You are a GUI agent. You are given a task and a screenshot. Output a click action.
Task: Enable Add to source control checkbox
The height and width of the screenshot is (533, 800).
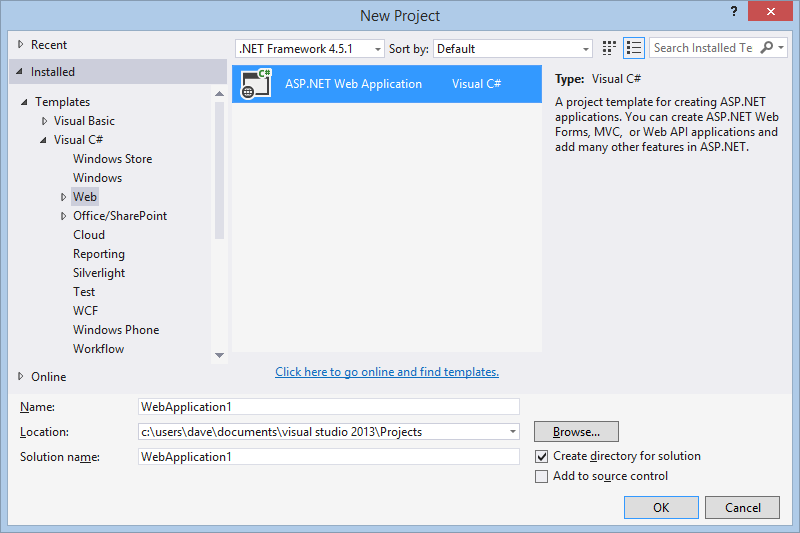click(x=541, y=476)
